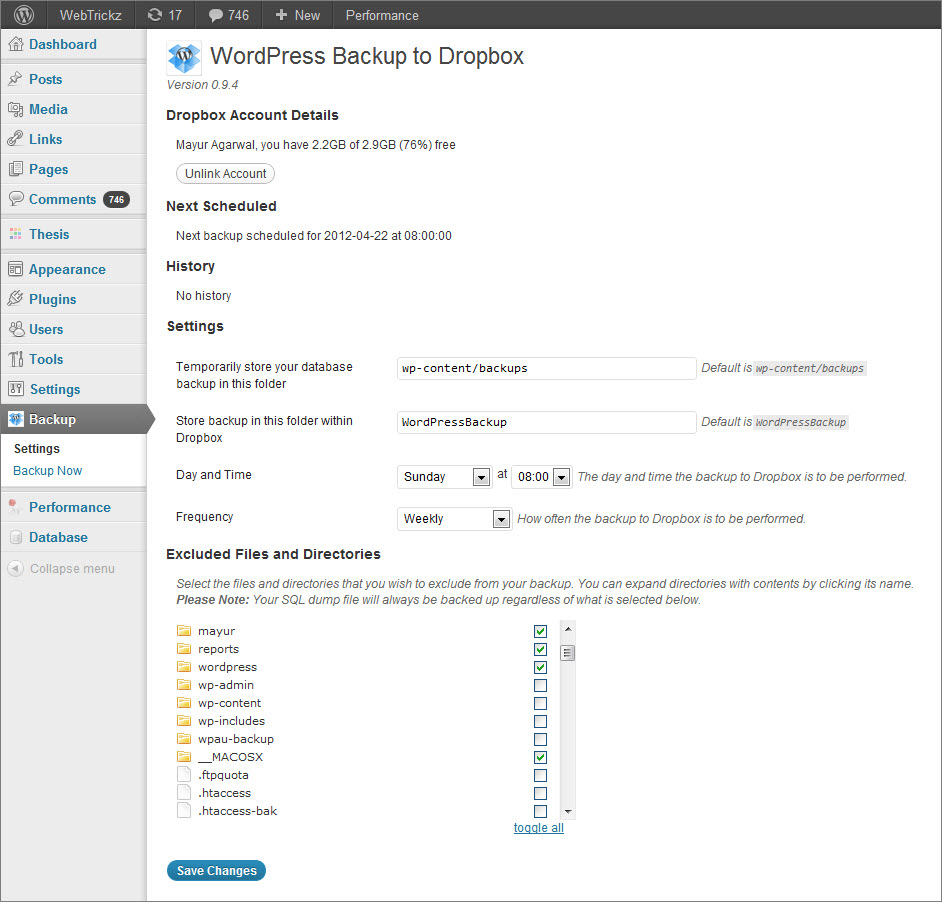Click the __MACOSX folder icon

184,757
